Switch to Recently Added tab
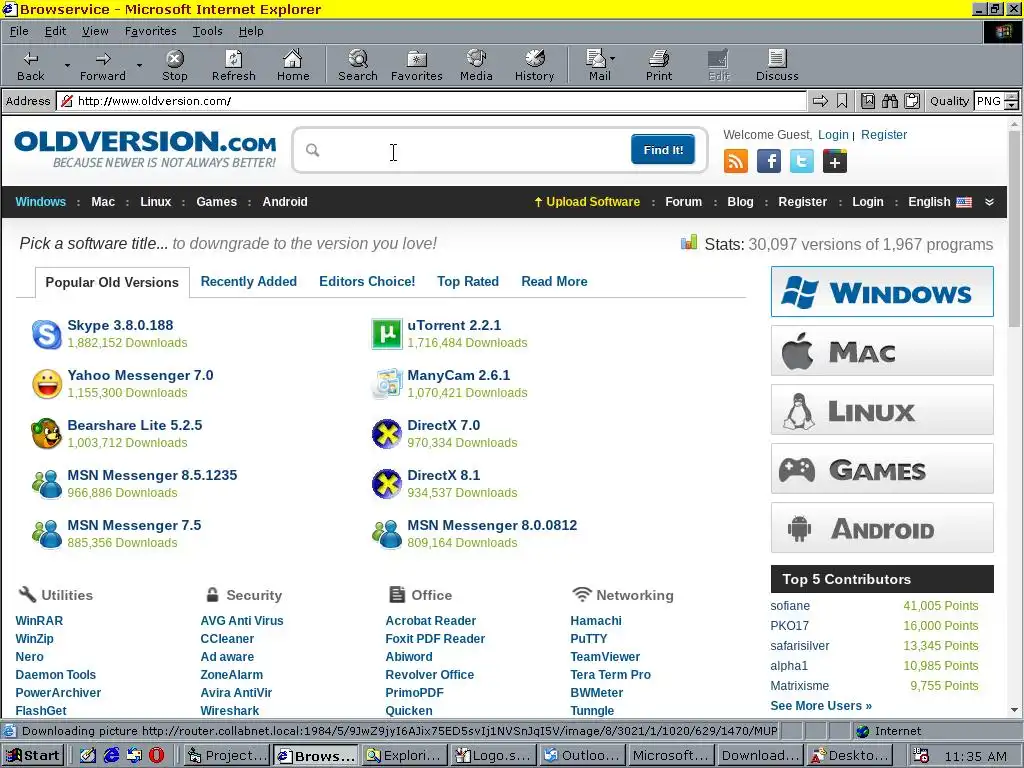 [248, 281]
